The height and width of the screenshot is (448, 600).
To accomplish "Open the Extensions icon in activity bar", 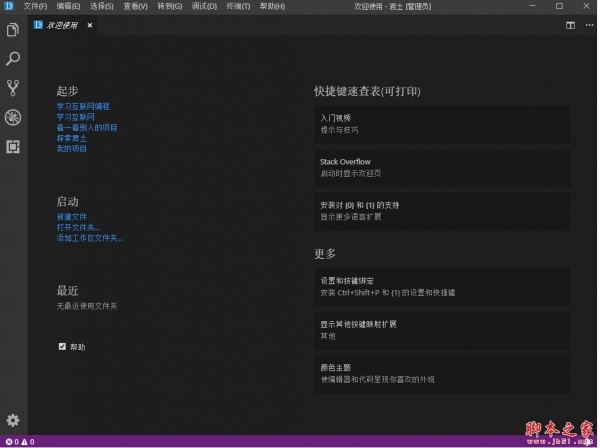I will [13, 146].
